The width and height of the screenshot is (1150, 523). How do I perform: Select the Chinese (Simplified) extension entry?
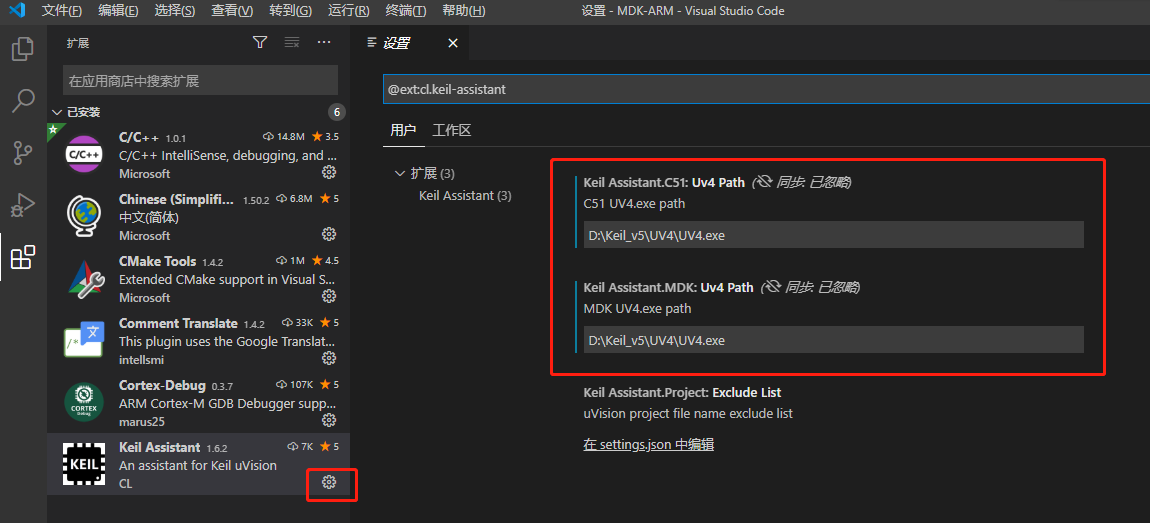tap(199, 216)
